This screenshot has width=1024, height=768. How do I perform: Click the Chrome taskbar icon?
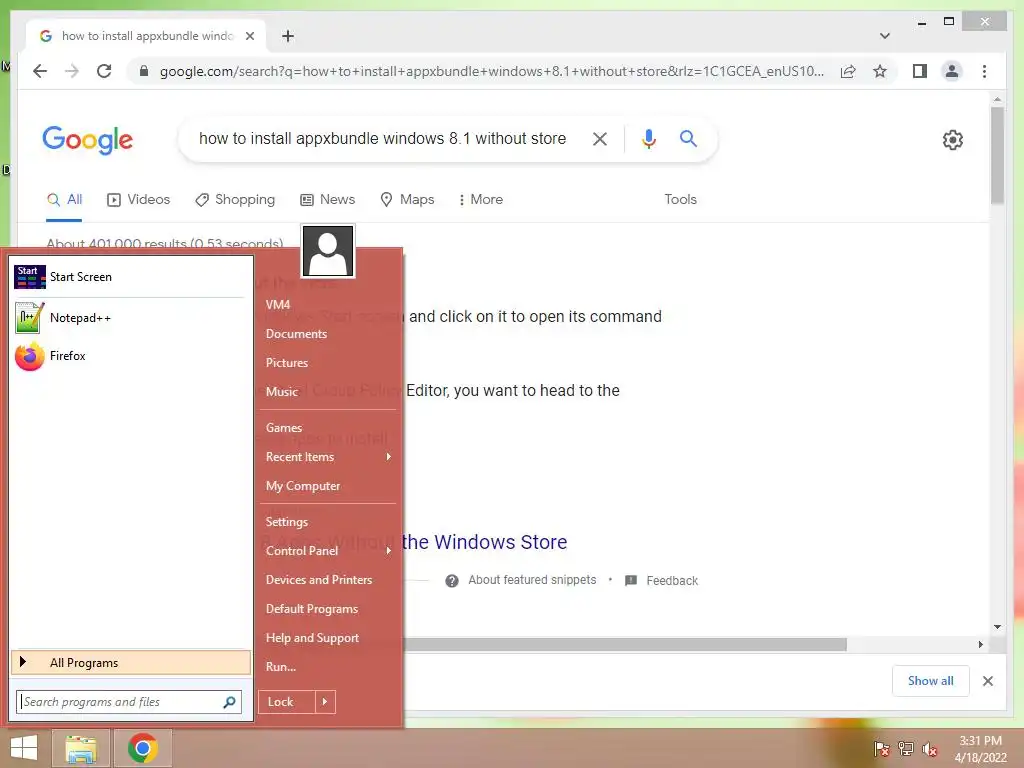point(142,748)
